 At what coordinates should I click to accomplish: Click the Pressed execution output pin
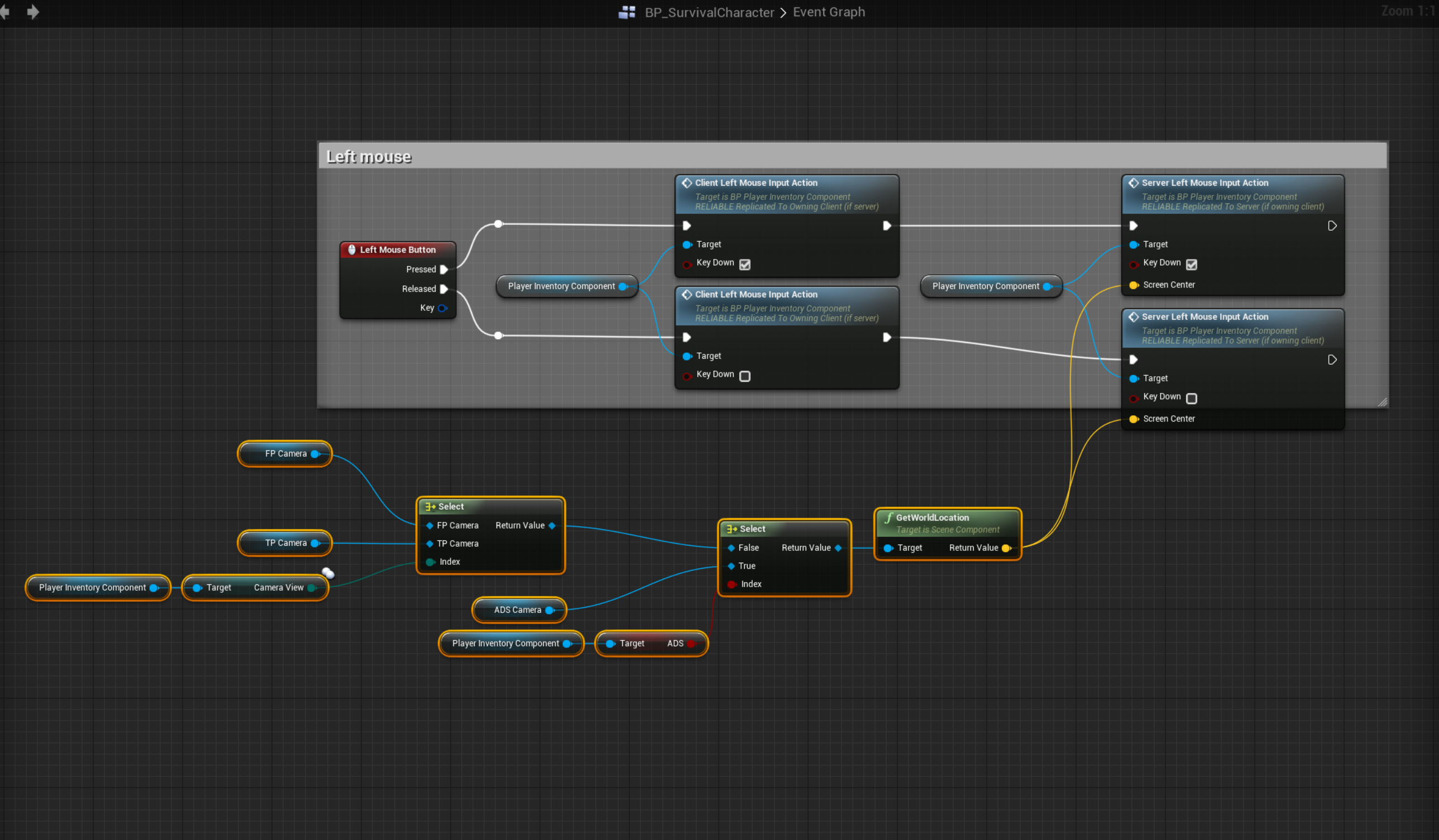tap(444, 270)
